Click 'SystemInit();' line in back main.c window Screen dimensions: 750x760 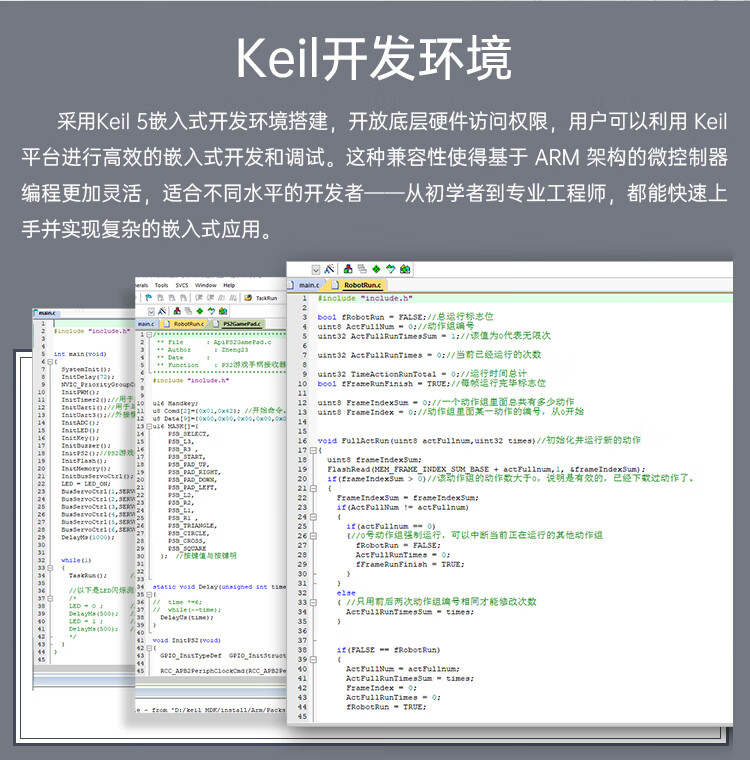click(86, 369)
